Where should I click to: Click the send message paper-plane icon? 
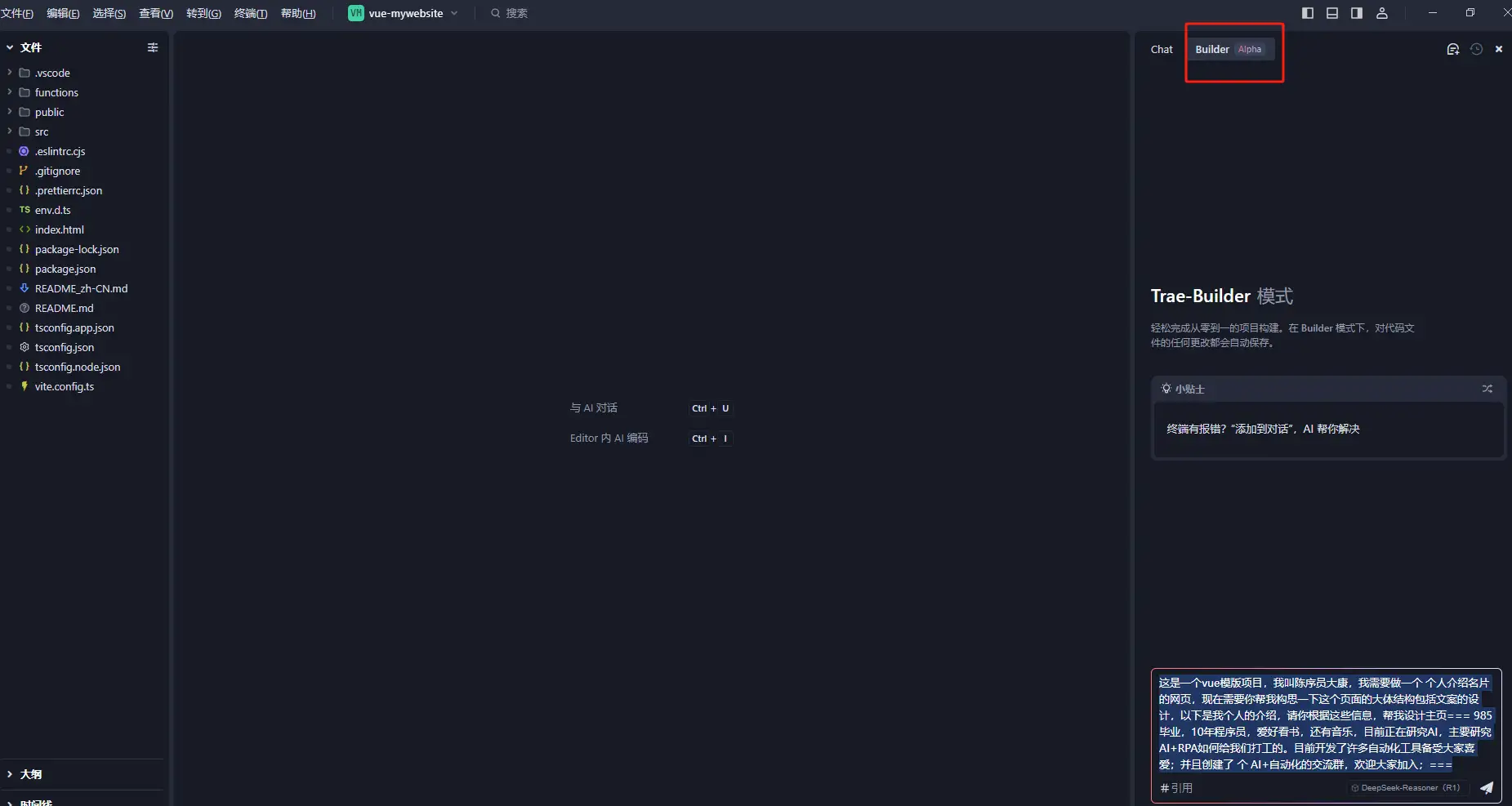[x=1487, y=788]
